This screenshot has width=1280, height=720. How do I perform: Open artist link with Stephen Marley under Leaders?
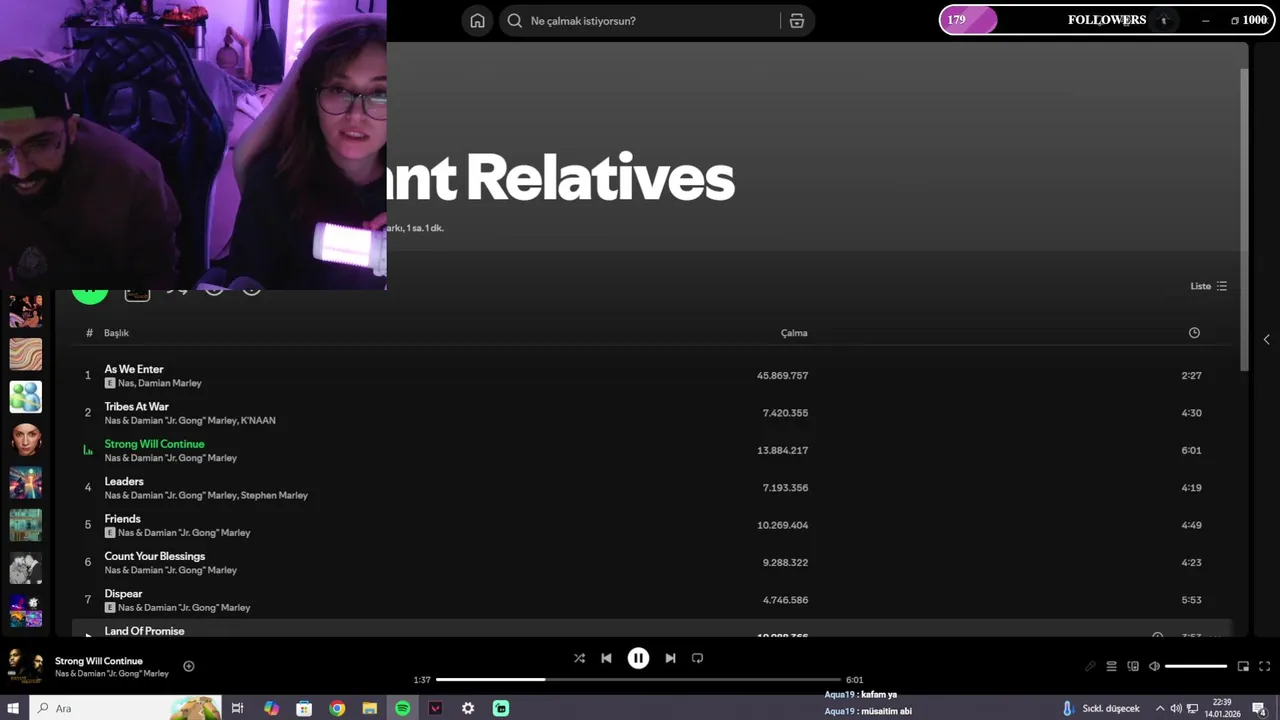pos(206,495)
